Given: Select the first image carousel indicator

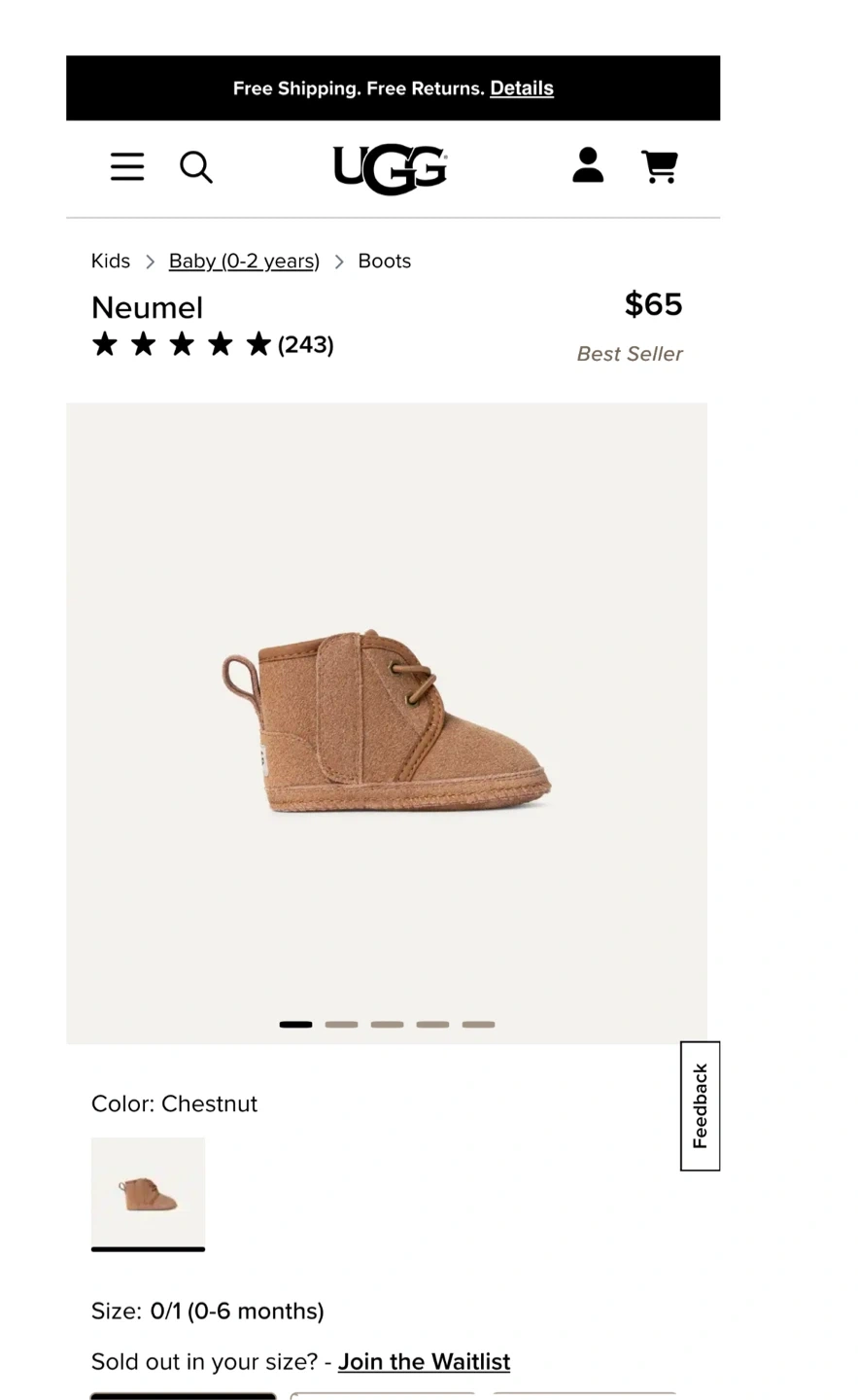Looking at the screenshot, I should pyautogui.click(x=296, y=1025).
